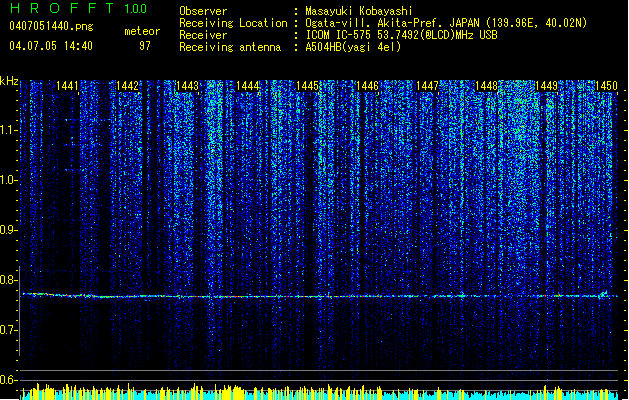Click the kHz axis unit label
The image size is (629, 400).
click(9, 81)
